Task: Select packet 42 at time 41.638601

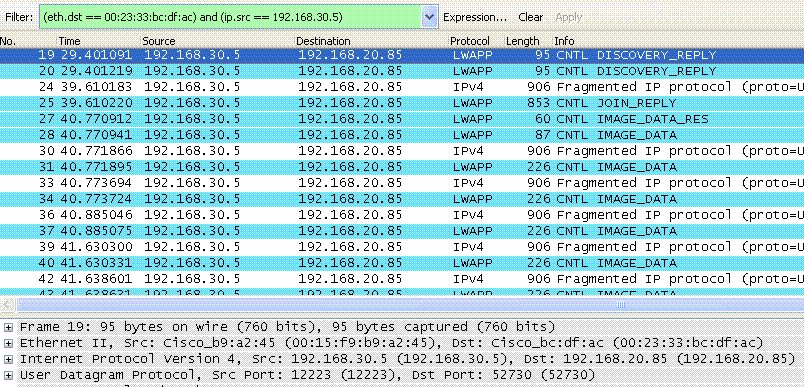Action: (x=402, y=279)
